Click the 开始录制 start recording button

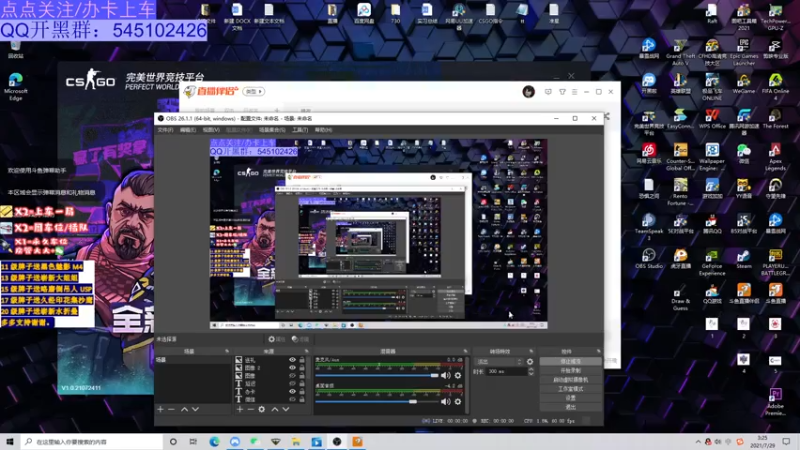[x=570, y=370]
